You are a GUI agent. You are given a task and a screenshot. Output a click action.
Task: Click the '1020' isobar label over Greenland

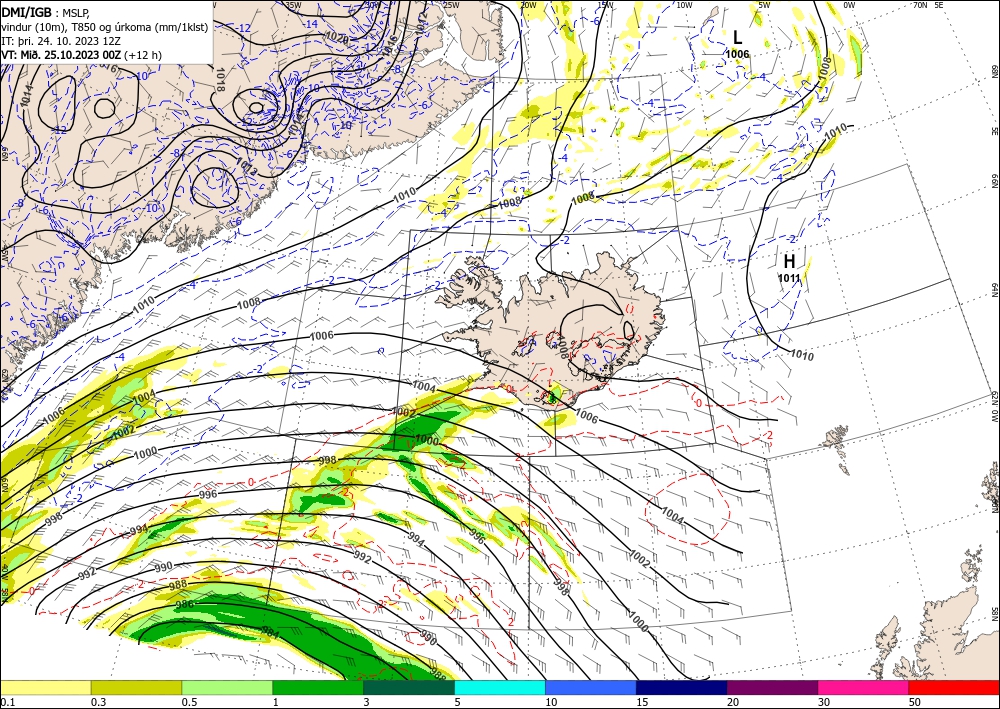[337, 37]
